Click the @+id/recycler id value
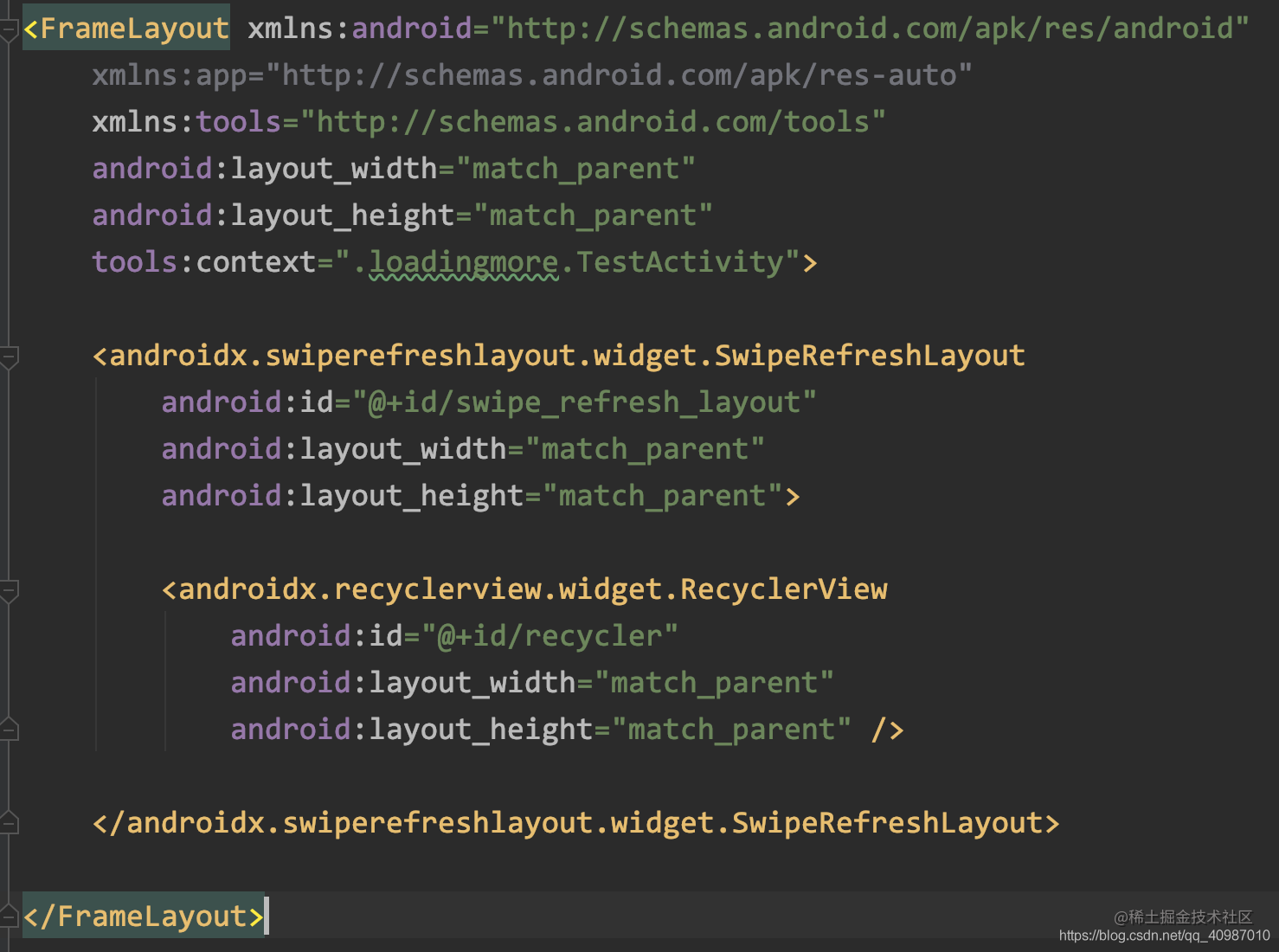Viewport: 1279px width, 952px height. 550,636
